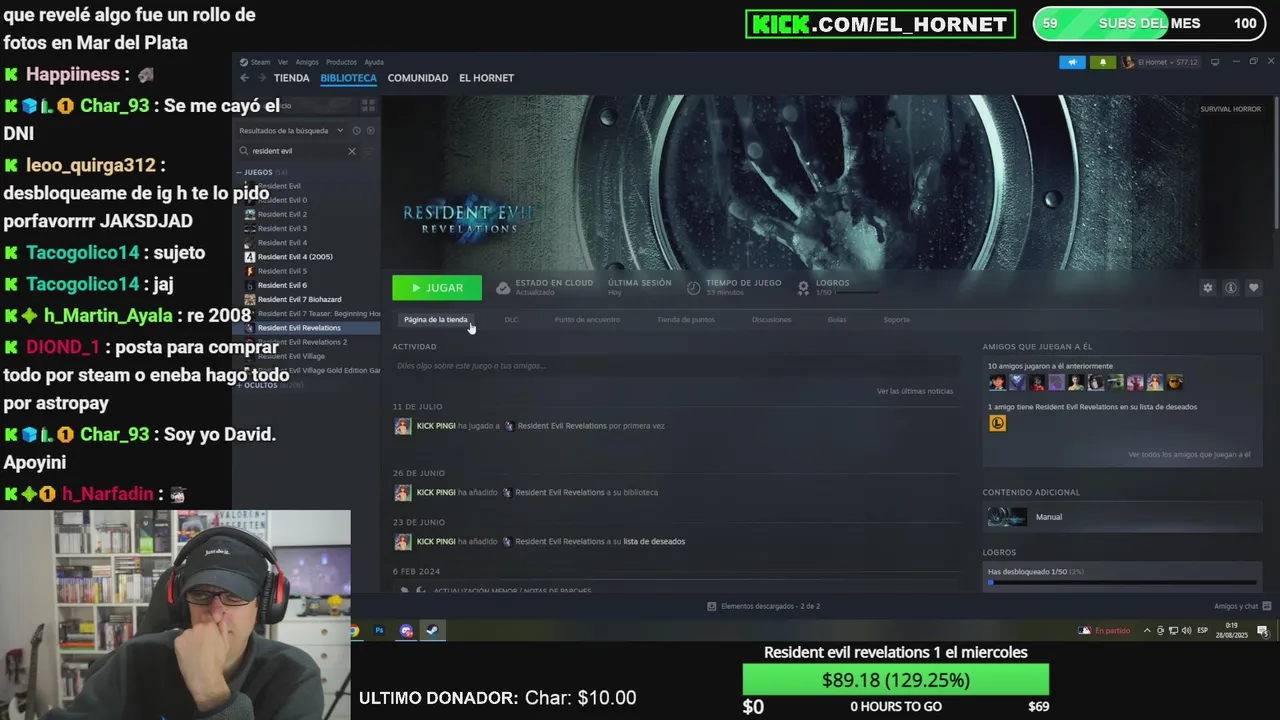1280x720 pixels.
Task: Click 'Ver todos los amigos que juegan' link
Action: point(1189,455)
